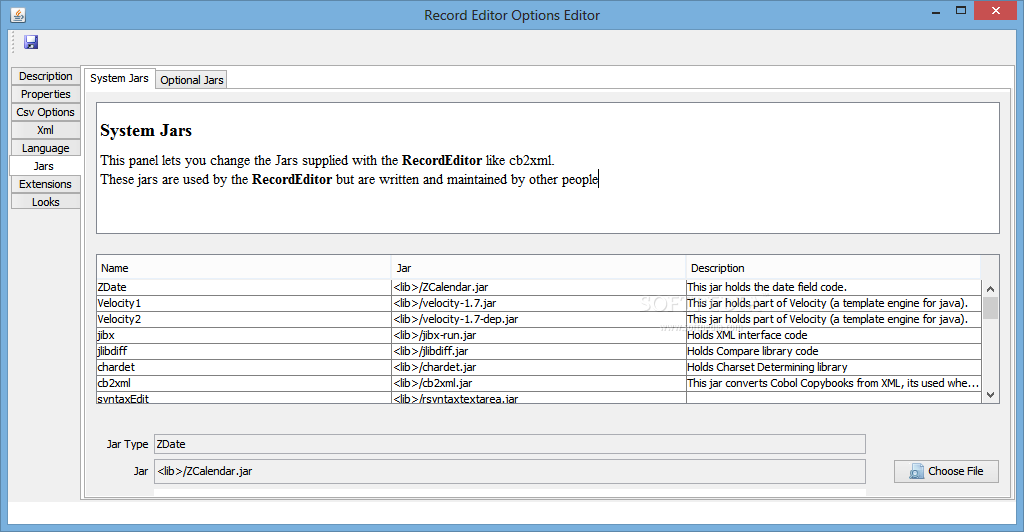Switch to Csv Options side tab
The image size is (1024, 532).
pyautogui.click(x=45, y=112)
